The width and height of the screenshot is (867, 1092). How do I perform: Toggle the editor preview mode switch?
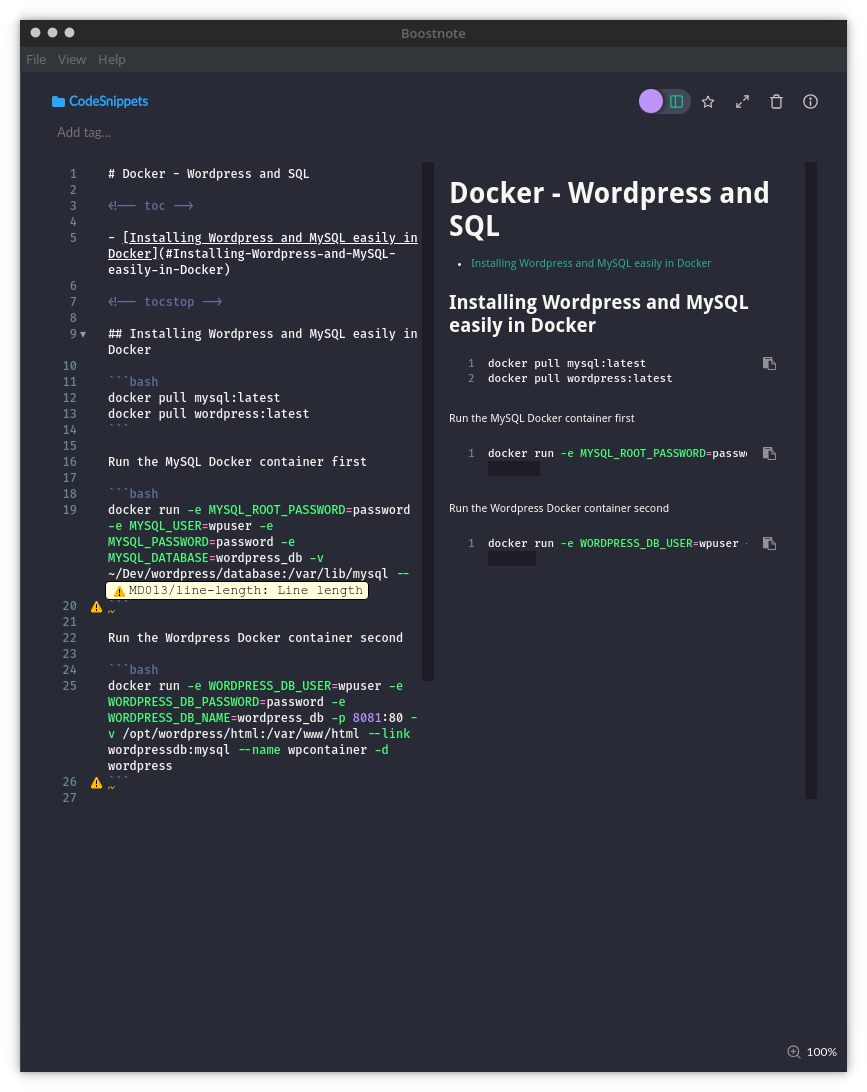pyautogui.click(x=664, y=102)
